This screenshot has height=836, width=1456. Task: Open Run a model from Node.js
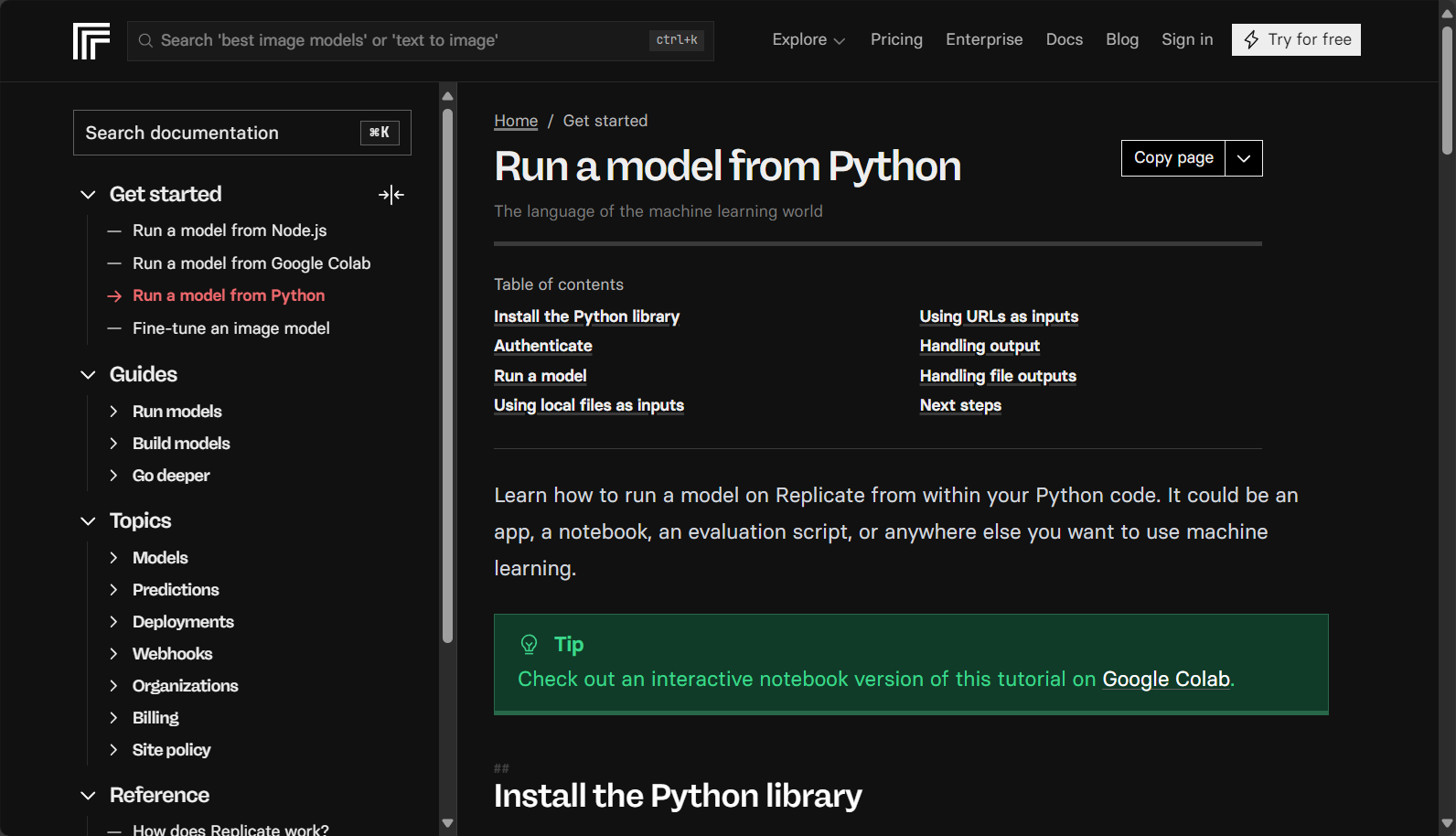coord(230,230)
